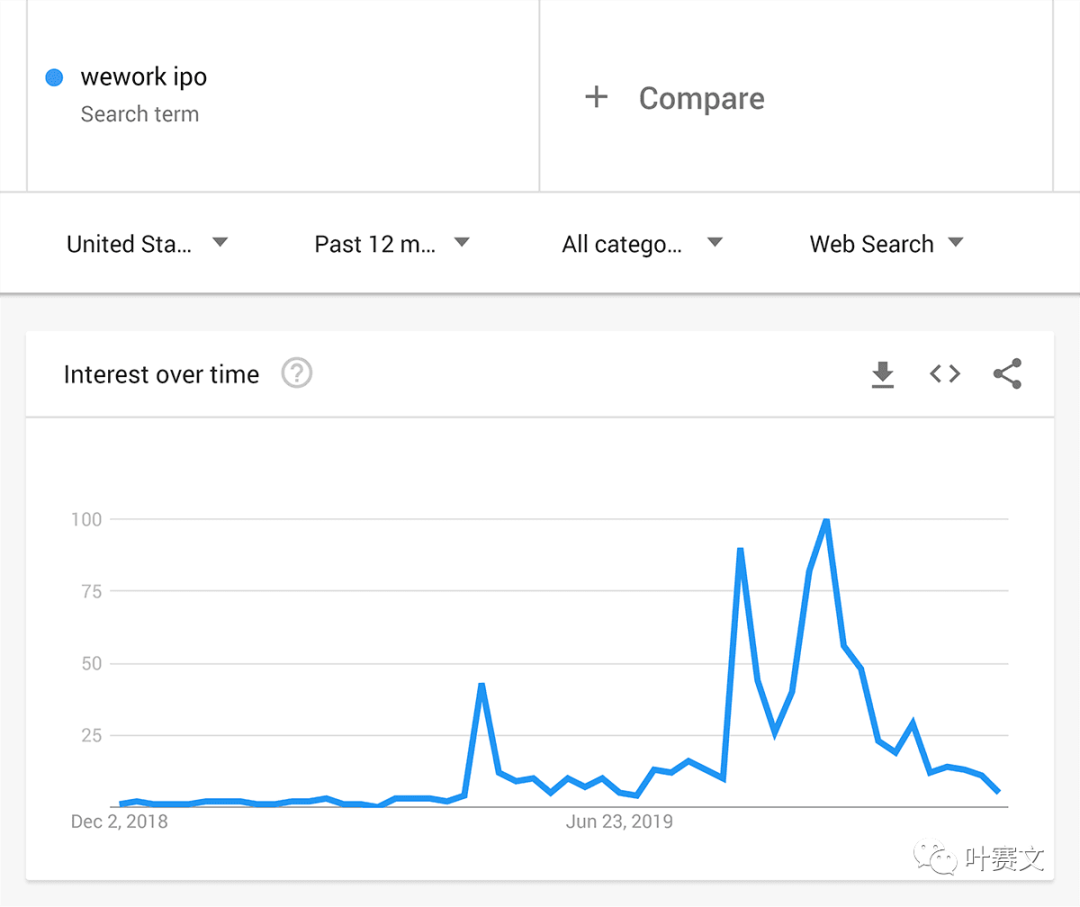Open the help question mark icon
1080x907 pixels.
pyautogui.click(x=297, y=373)
